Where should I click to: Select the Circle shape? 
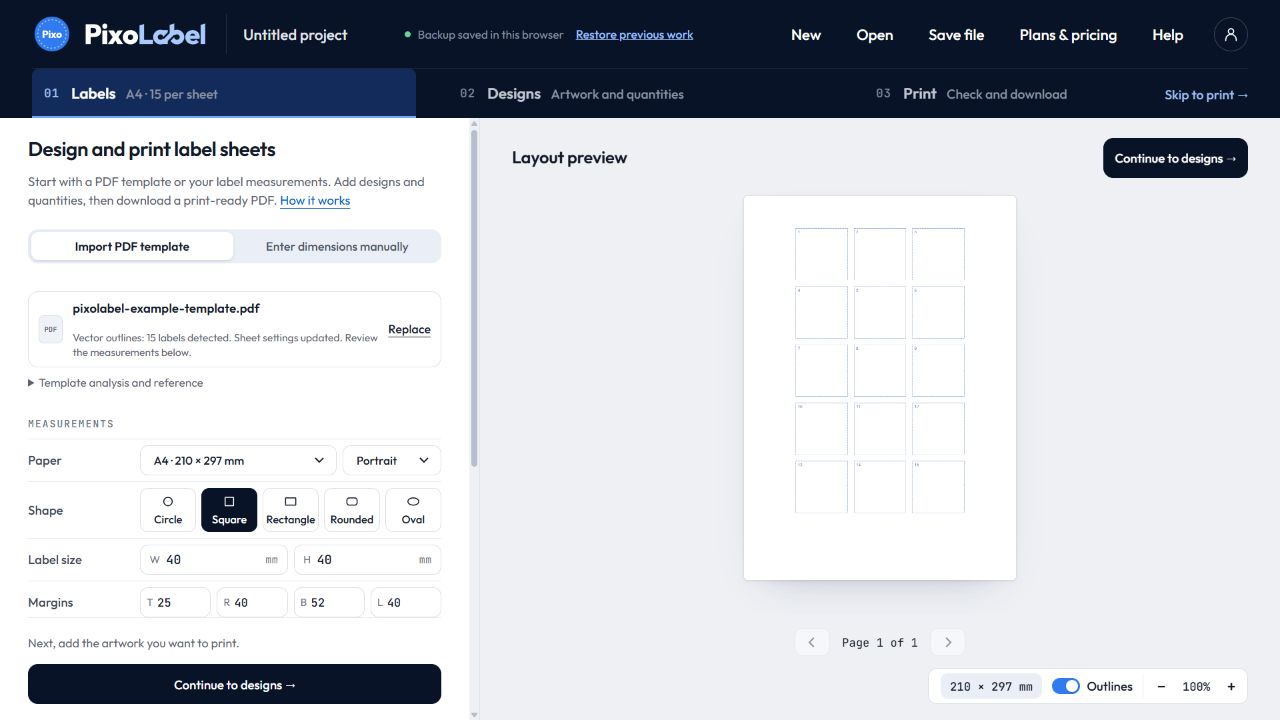[168, 510]
